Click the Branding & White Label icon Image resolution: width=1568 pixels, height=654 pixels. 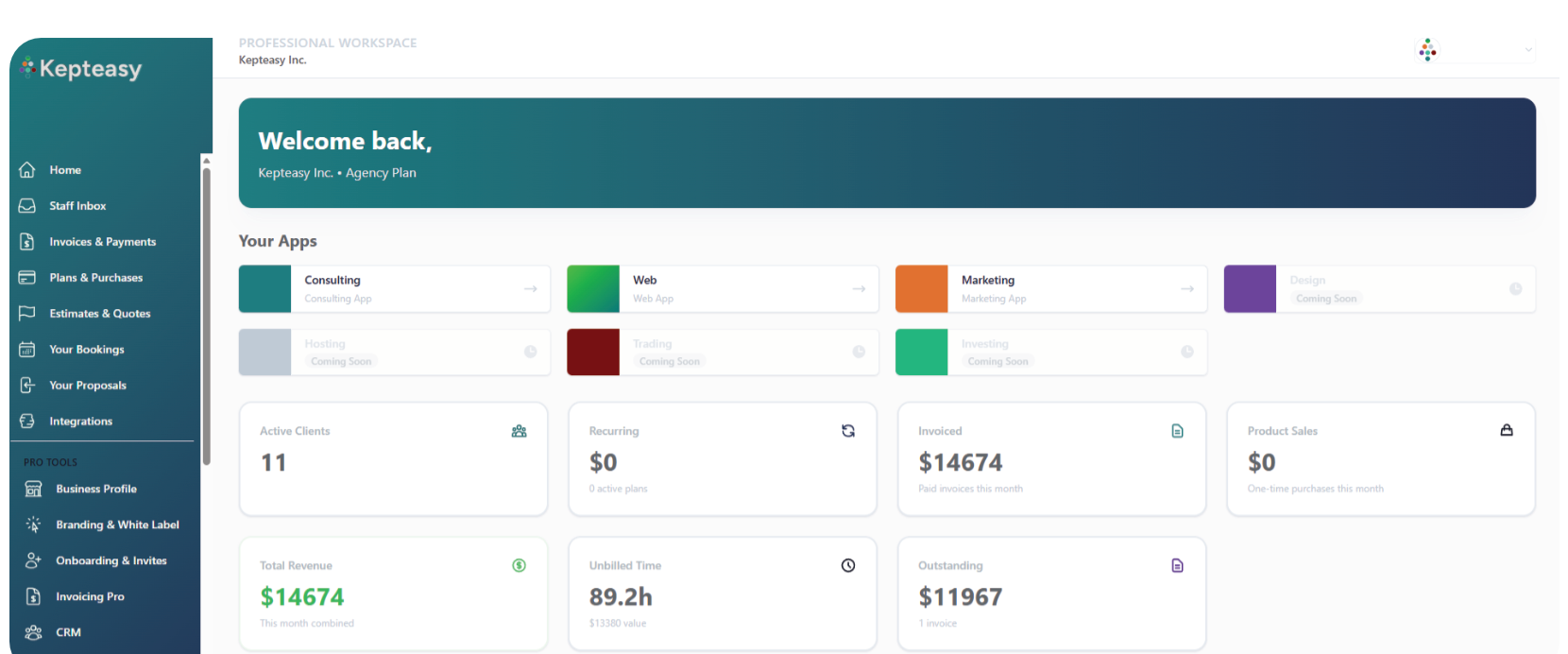[33, 525]
